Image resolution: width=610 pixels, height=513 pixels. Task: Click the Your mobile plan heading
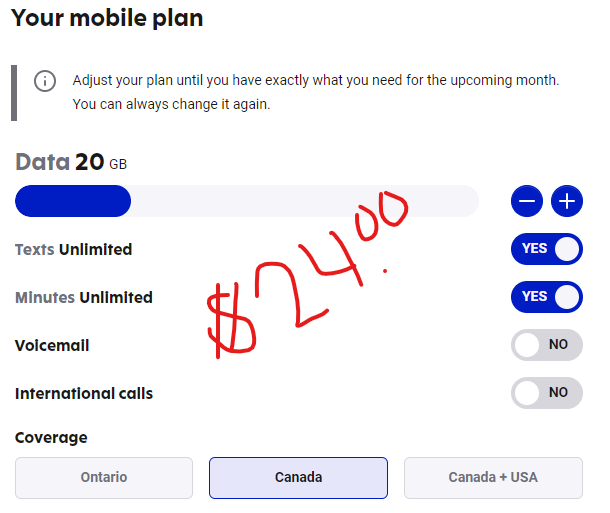coord(107,18)
